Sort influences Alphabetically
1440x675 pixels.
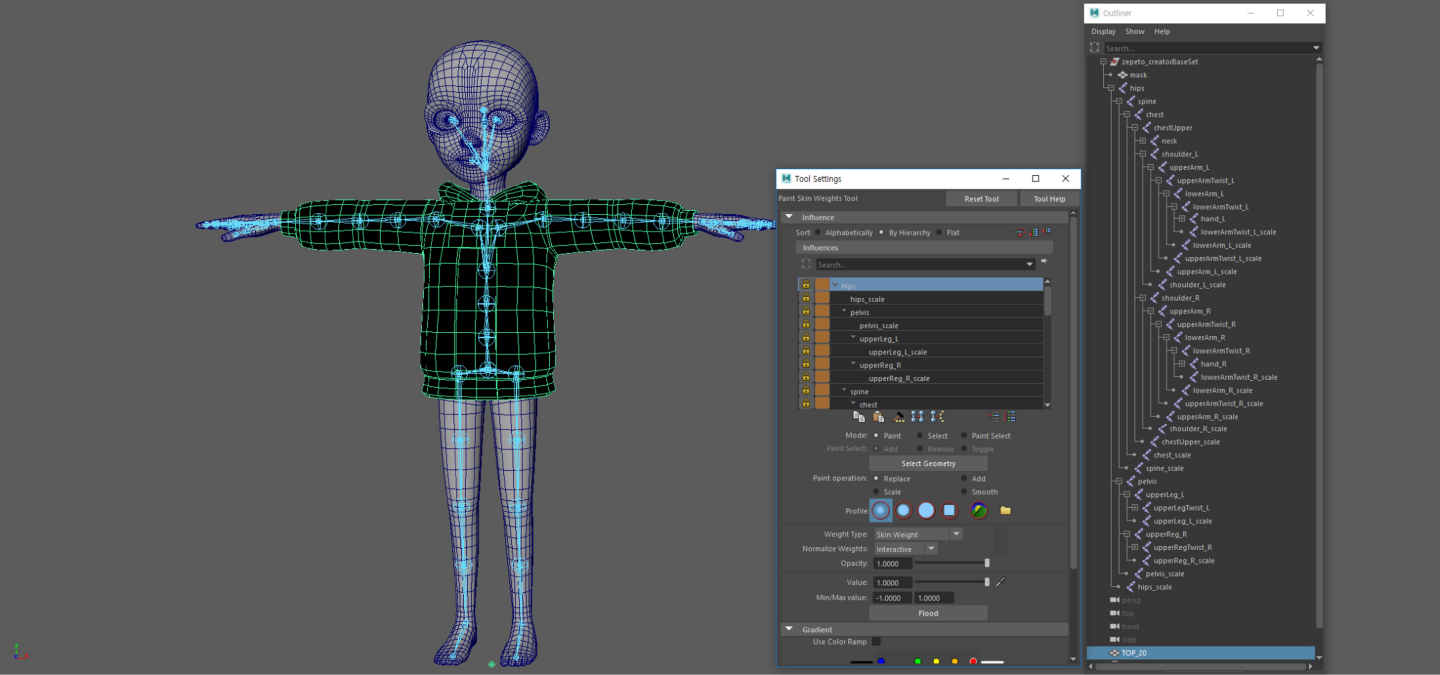point(818,233)
